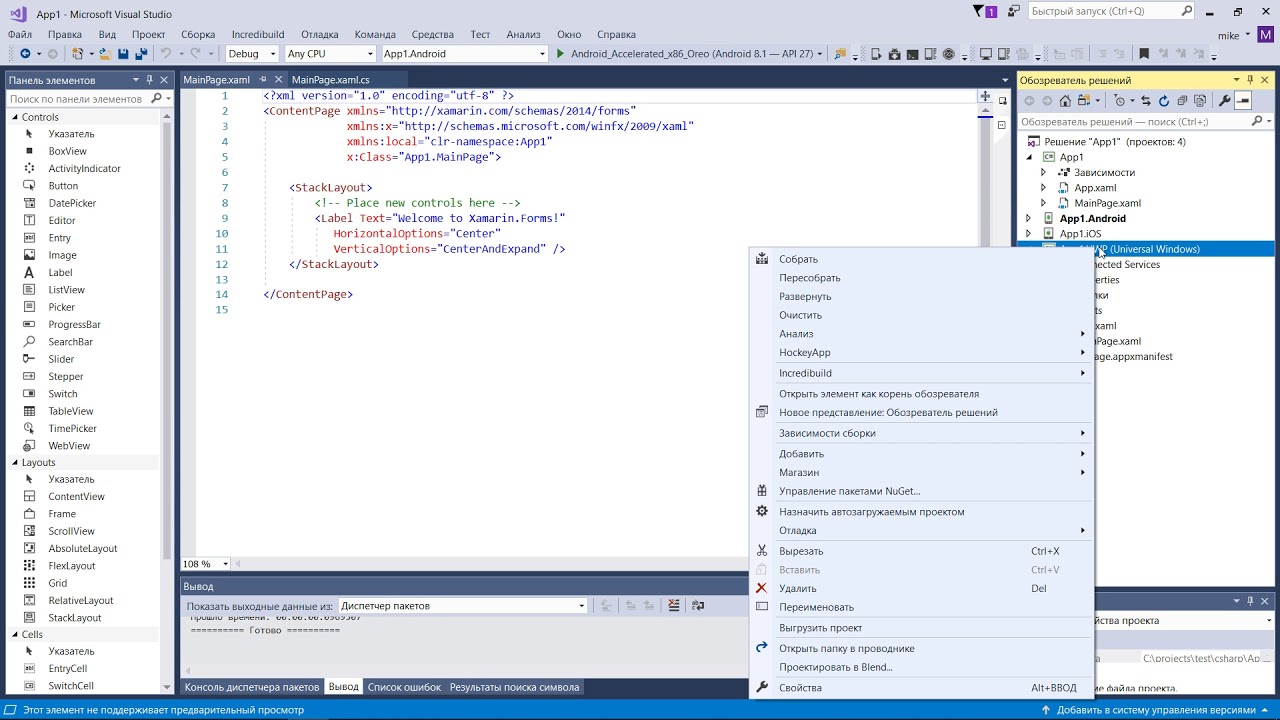
Task: Switch to the MainPage.xaml.cs tab
Action: (x=330, y=80)
